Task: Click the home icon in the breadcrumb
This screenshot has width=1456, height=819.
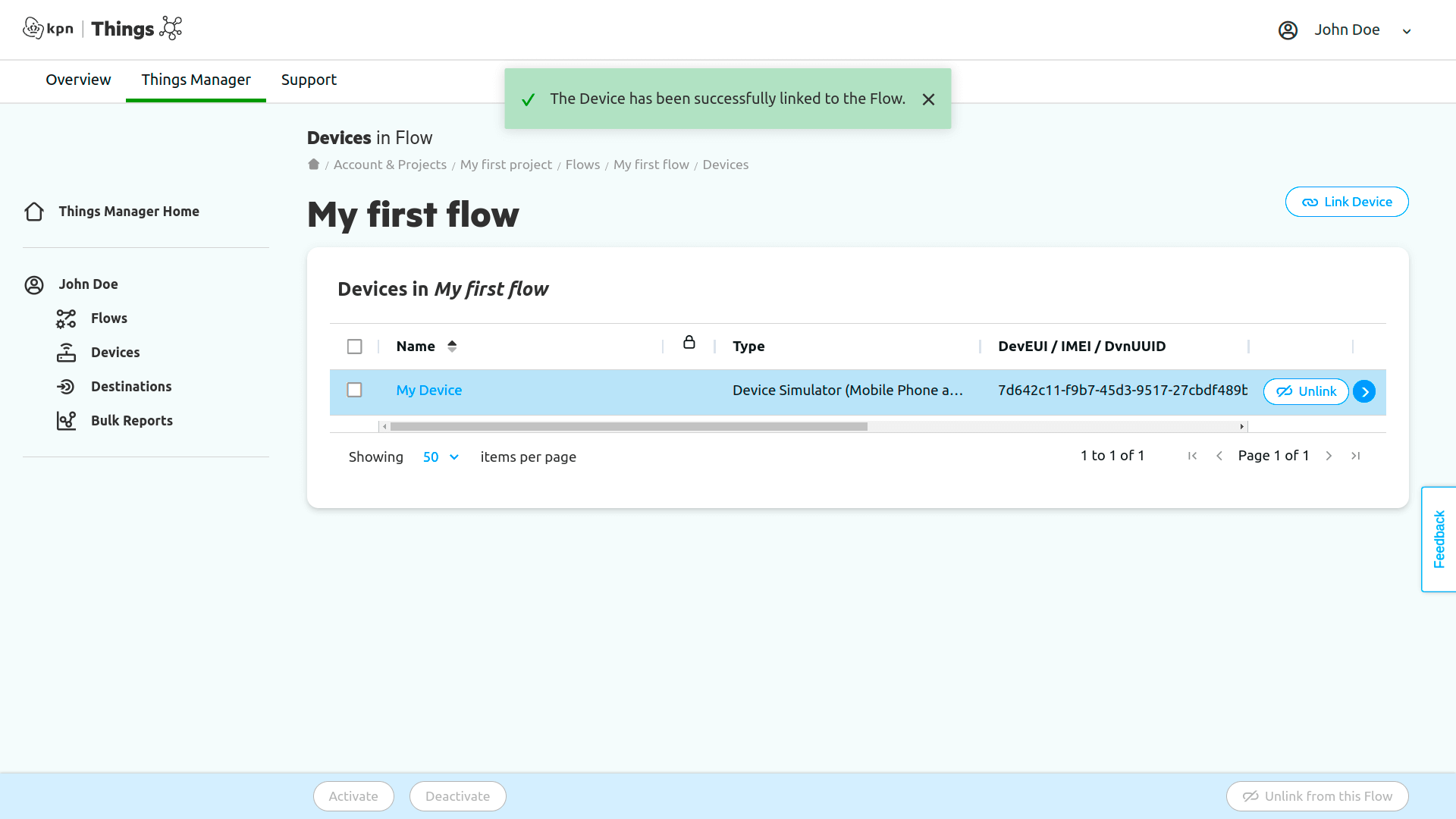Action: pyautogui.click(x=313, y=165)
